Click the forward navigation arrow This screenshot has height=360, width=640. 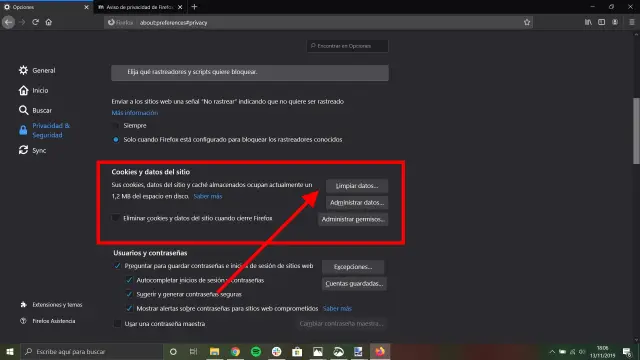(22, 22)
